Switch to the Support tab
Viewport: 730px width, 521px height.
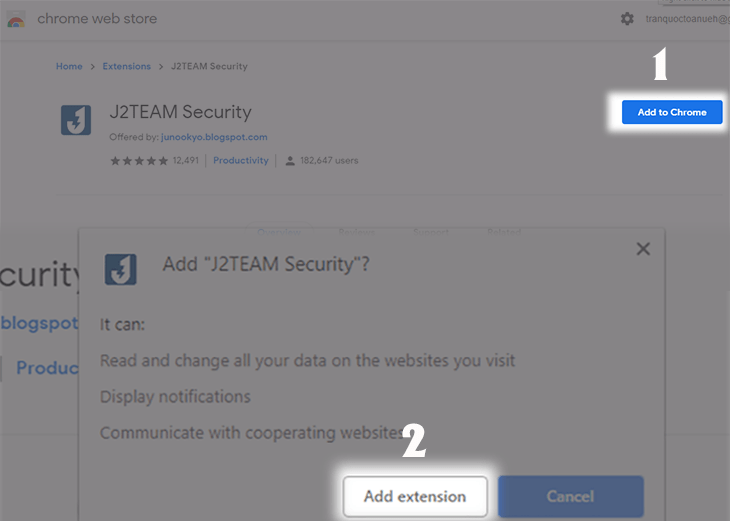[x=431, y=232]
